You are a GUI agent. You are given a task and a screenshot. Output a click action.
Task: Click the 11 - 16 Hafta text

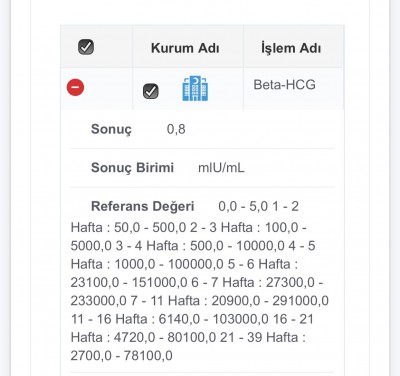pos(109,319)
